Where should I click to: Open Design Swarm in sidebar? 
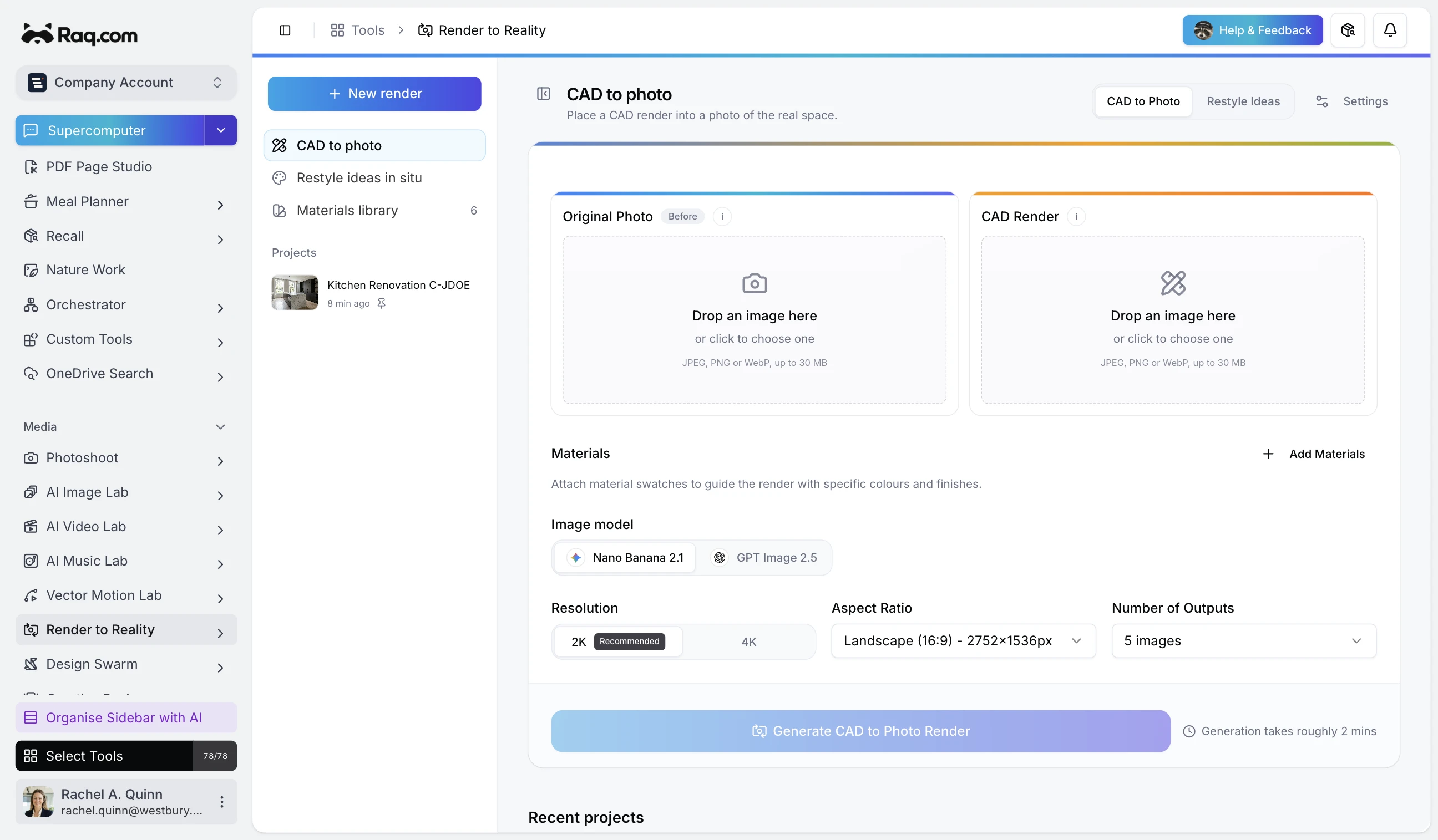[x=125, y=664]
